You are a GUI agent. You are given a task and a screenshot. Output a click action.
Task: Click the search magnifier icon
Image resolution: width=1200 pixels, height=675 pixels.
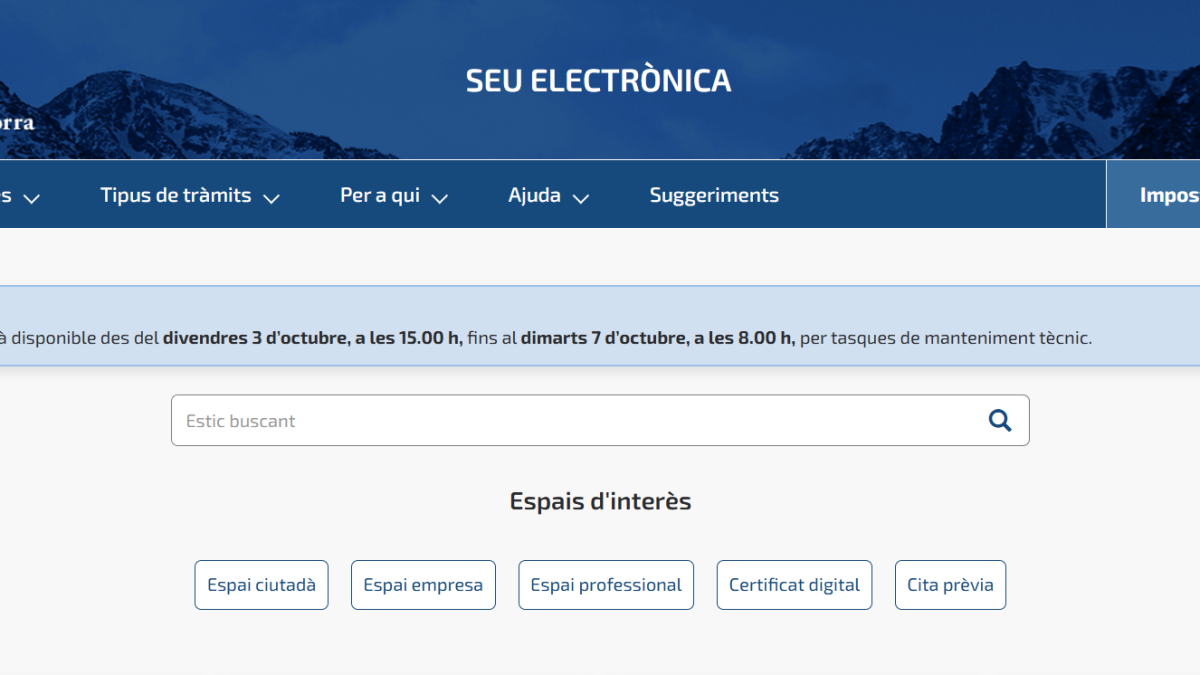(999, 420)
